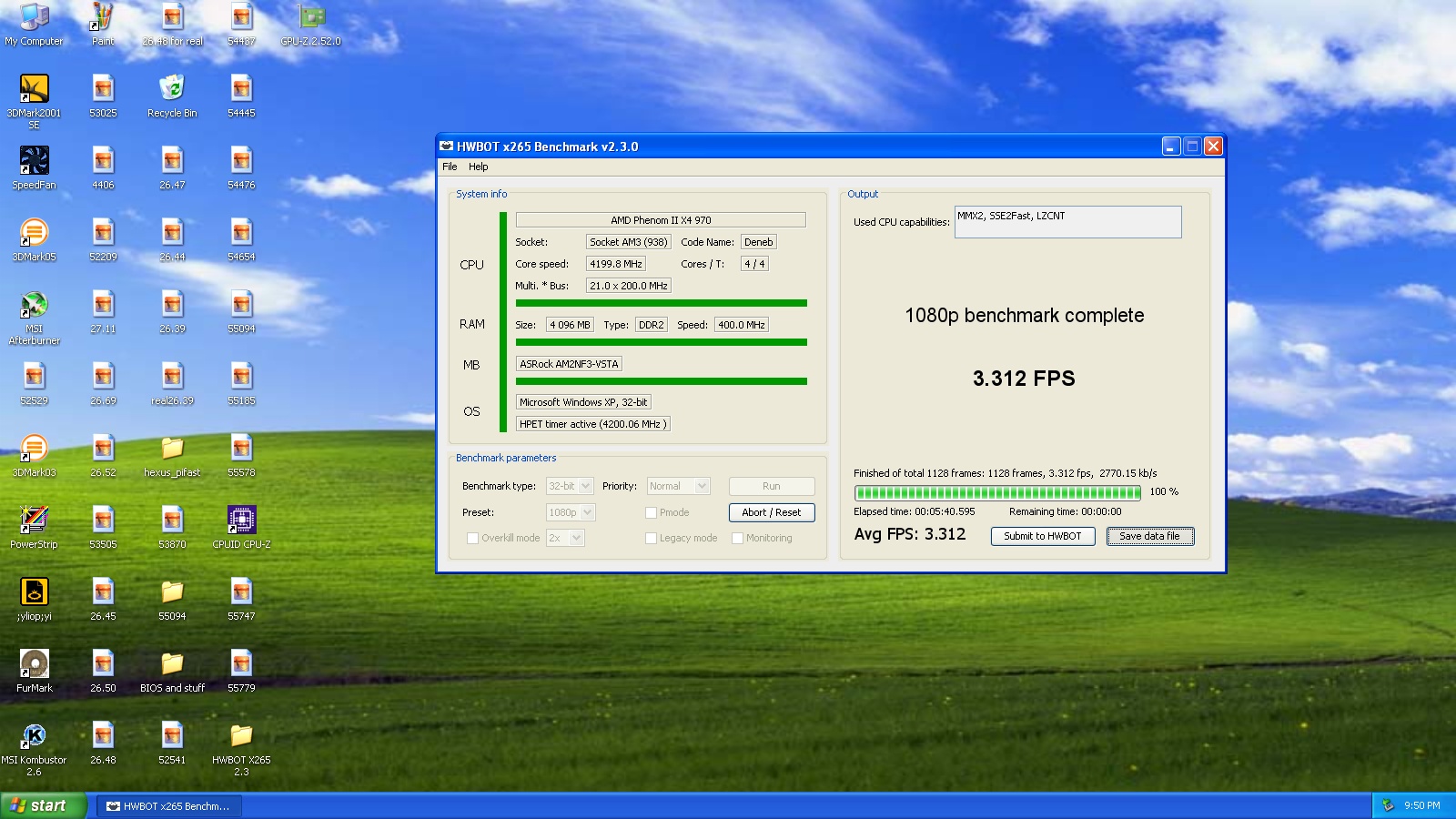Click the DDR2 RAM type value
Viewport: 1456px width, 819px height.
pyautogui.click(x=652, y=325)
